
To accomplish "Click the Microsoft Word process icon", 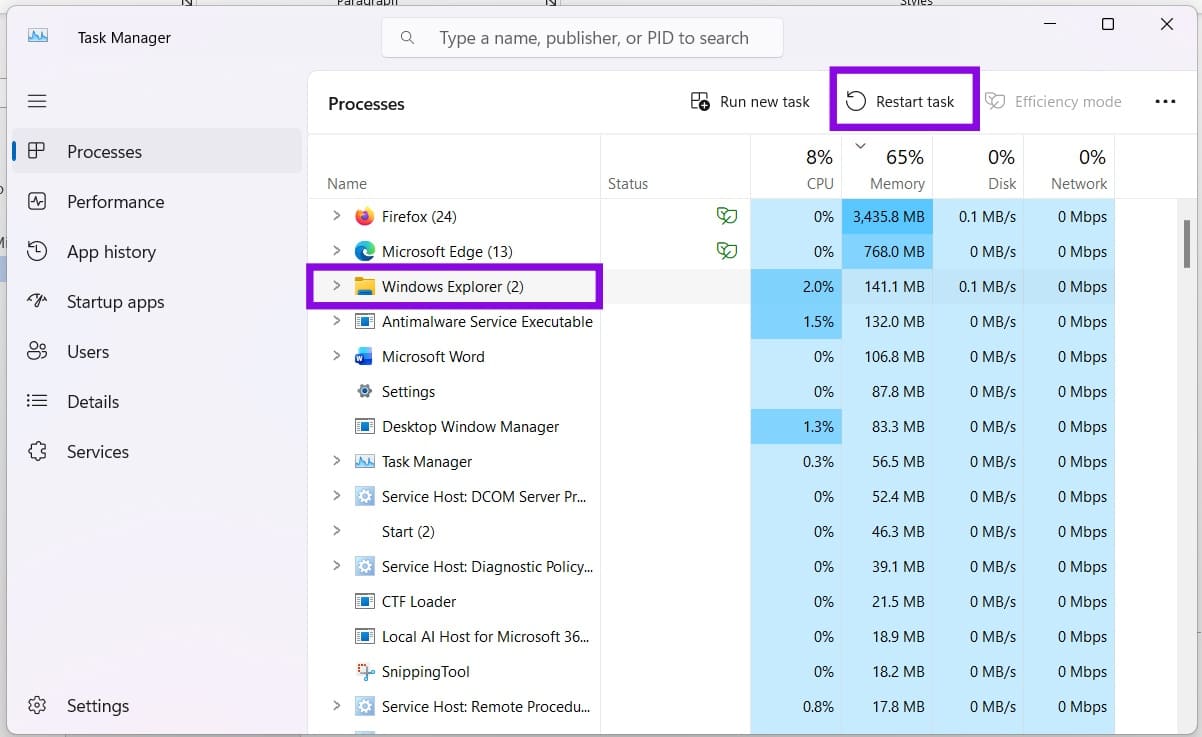I will click(364, 356).
